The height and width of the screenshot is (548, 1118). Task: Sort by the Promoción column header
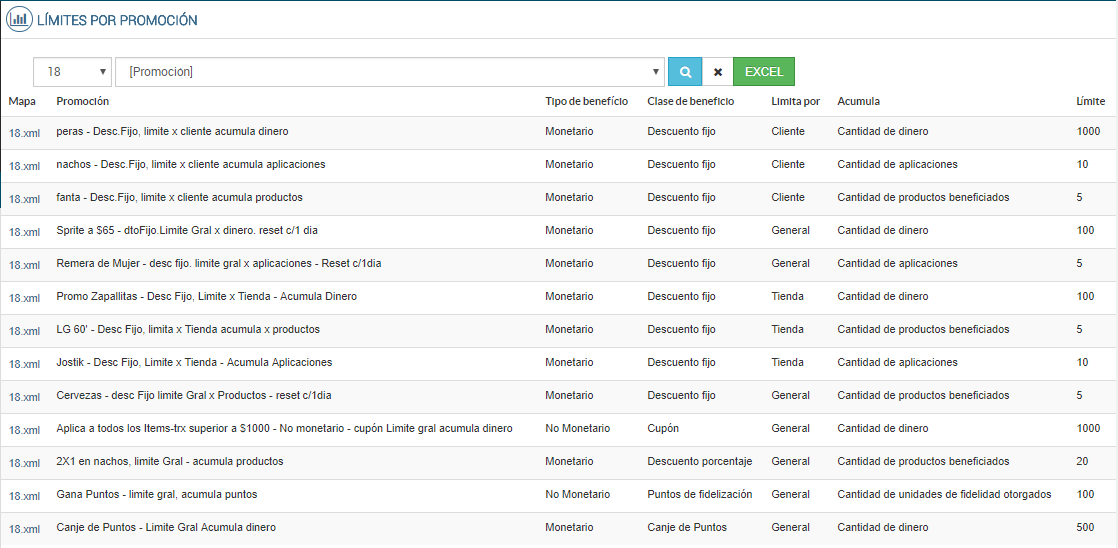tap(83, 101)
